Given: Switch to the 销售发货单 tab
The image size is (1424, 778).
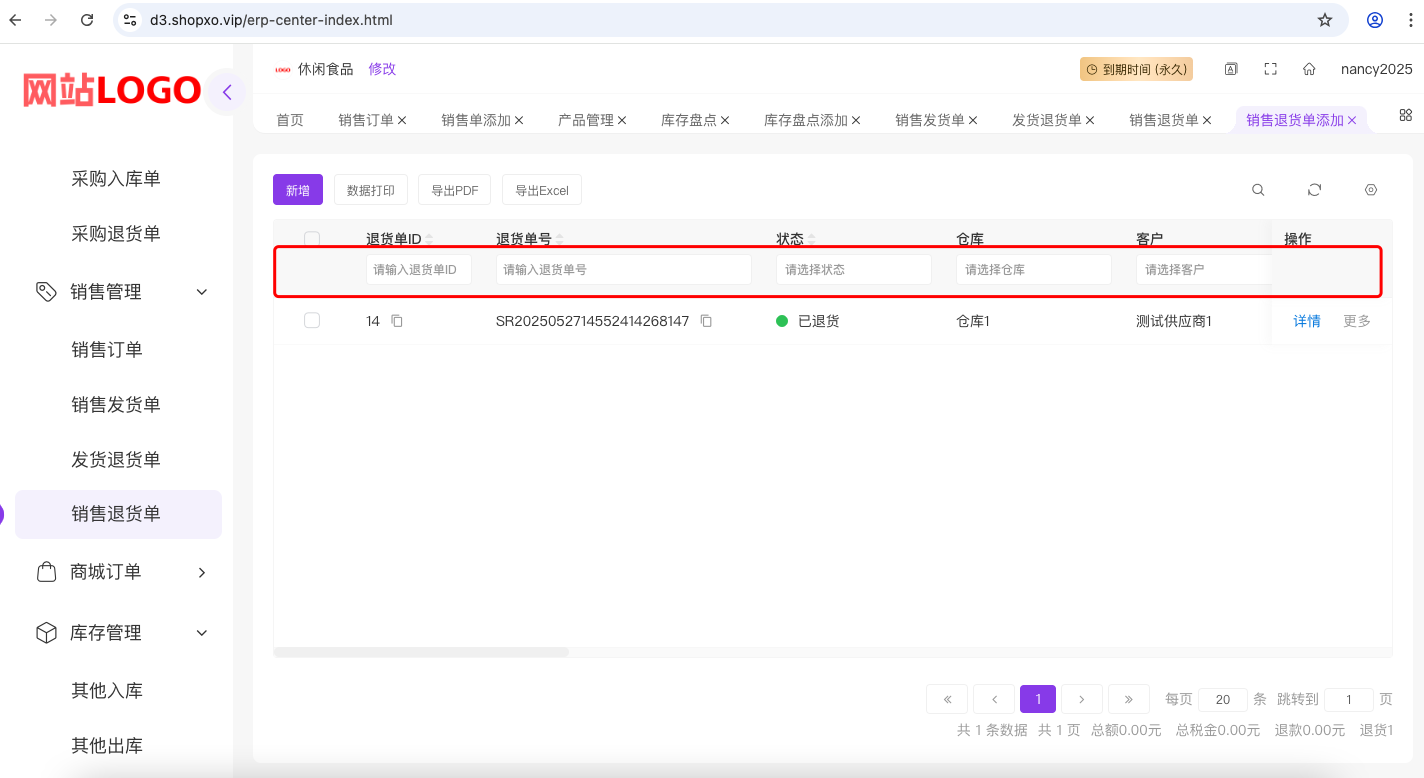Looking at the screenshot, I should pos(930,120).
